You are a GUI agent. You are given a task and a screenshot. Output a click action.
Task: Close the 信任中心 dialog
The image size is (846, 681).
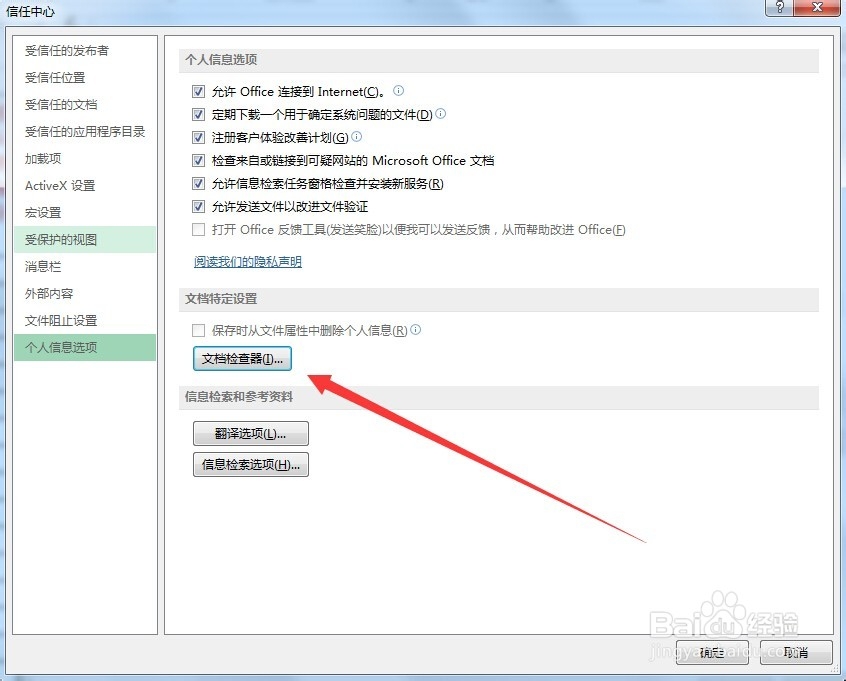pyautogui.click(x=818, y=7)
